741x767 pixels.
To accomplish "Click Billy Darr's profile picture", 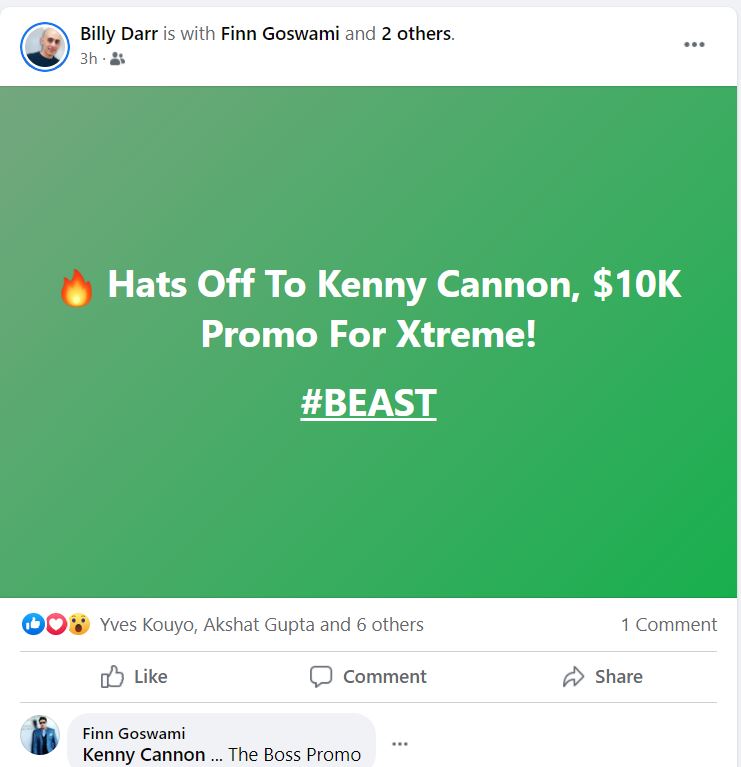I will coord(45,46).
